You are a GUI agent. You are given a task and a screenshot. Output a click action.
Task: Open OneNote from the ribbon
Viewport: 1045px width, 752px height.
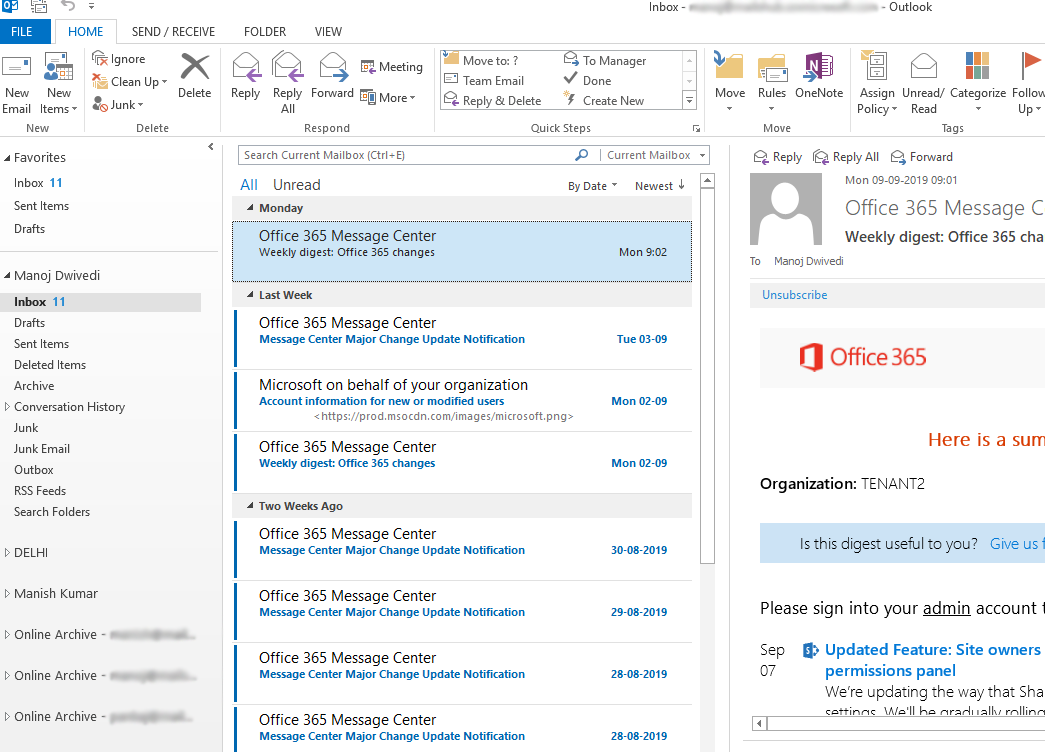[x=818, y=70]
